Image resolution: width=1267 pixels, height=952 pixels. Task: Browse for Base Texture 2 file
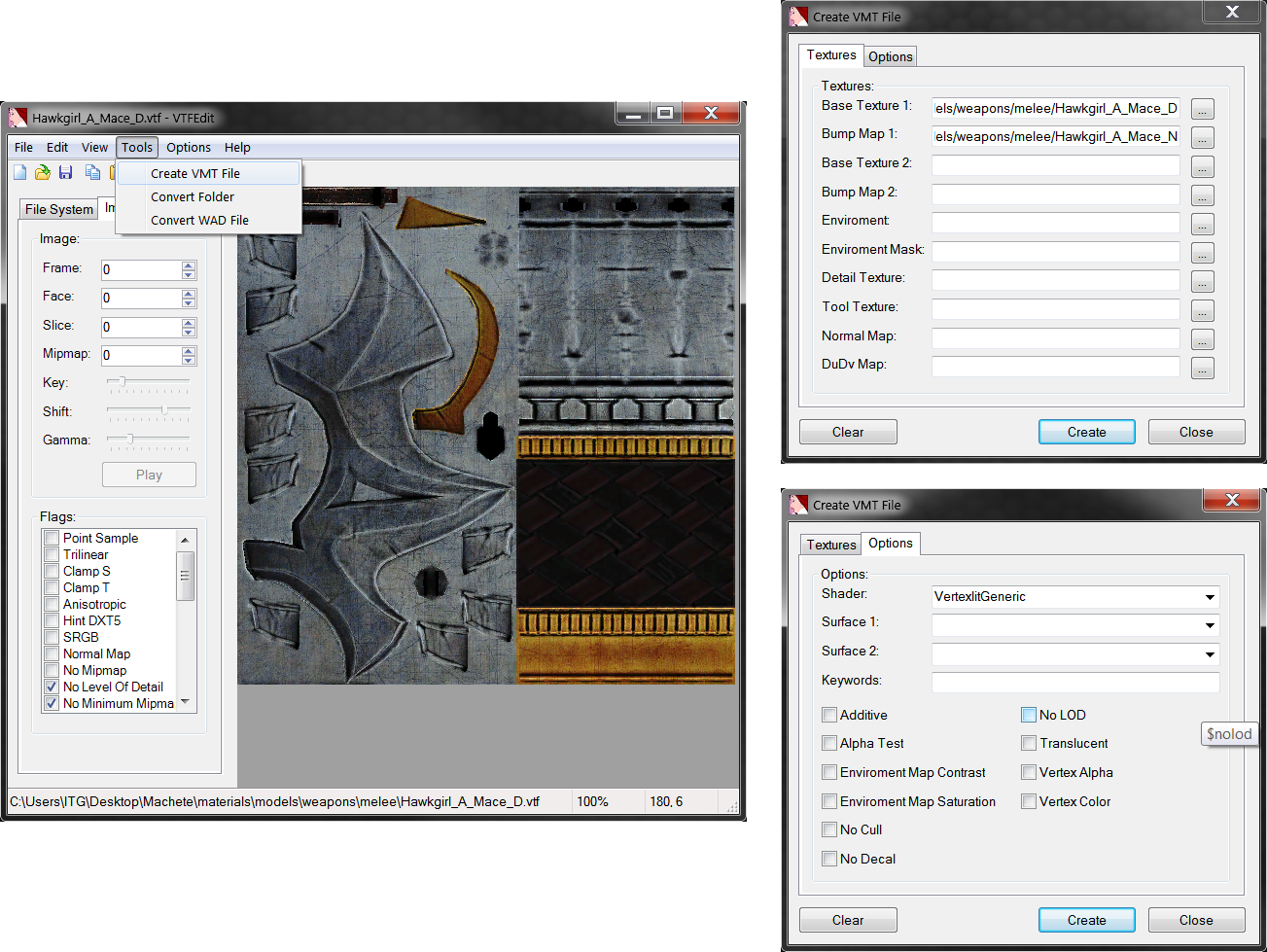coord(1203,167)
